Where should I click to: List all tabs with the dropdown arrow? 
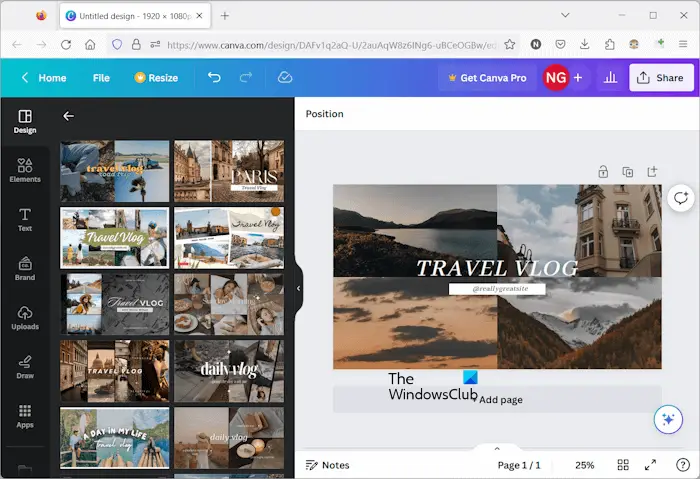(565, 15)
